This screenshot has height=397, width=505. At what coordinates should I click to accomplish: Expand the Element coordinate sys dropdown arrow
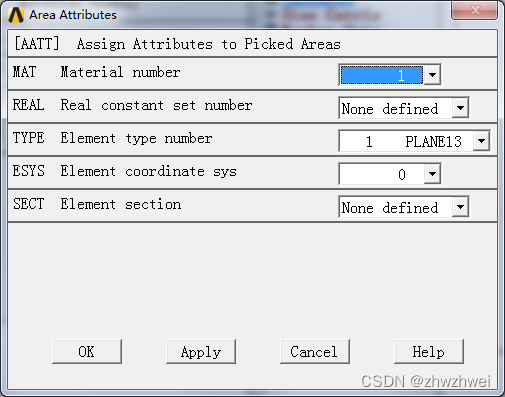(x=432, y=174)
